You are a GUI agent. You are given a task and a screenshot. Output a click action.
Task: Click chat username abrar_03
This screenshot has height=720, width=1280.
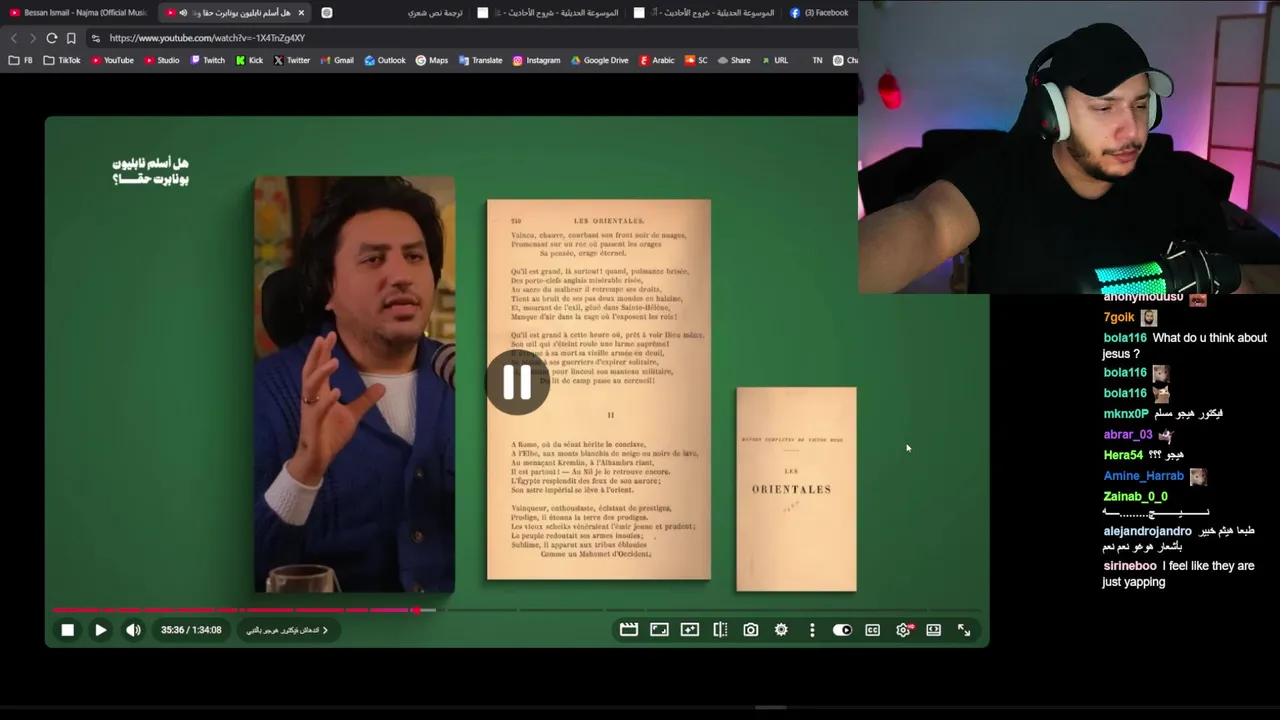(x=1128, y=435)
